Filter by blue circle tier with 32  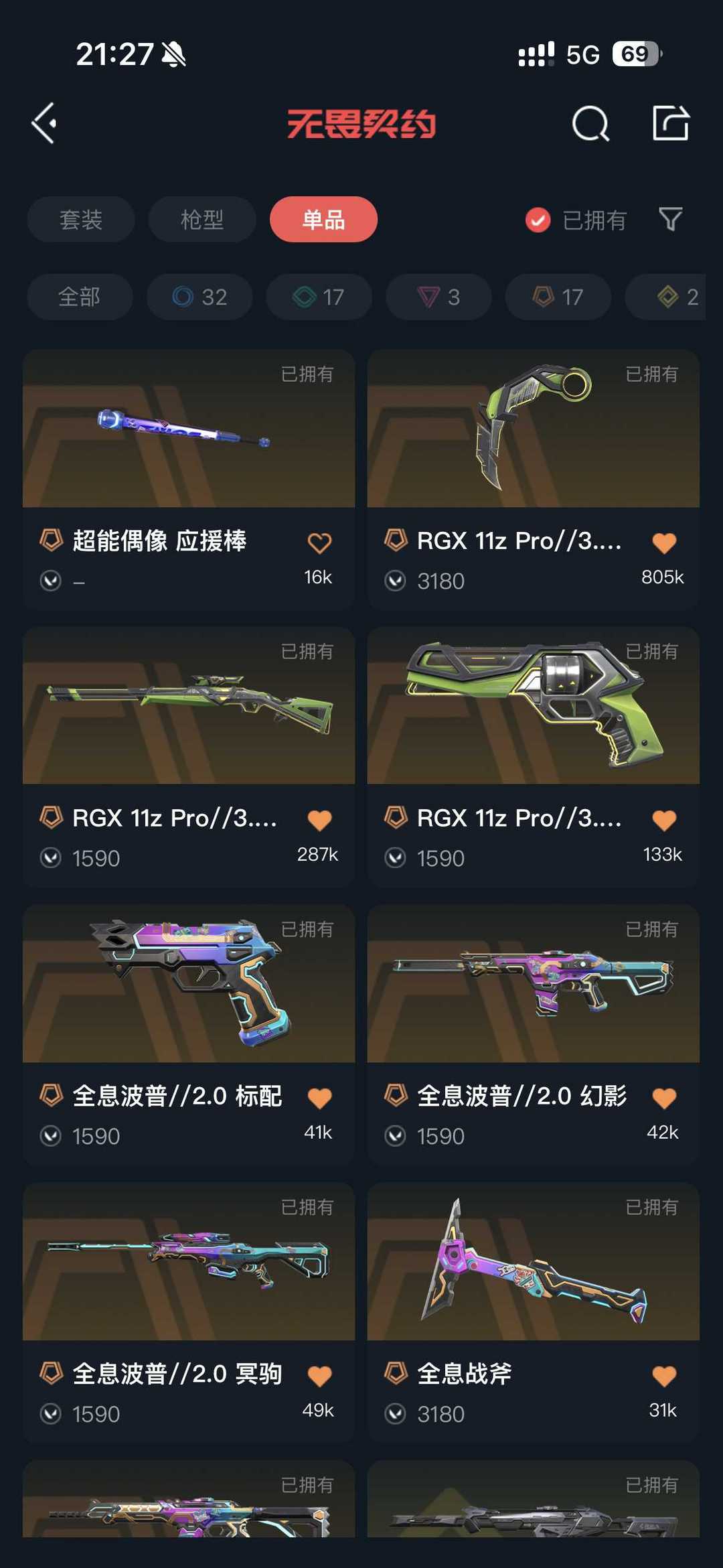coord(199,297)
